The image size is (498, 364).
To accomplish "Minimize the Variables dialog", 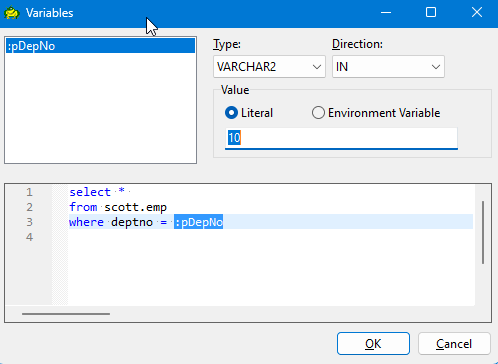I will pos(386,13).
